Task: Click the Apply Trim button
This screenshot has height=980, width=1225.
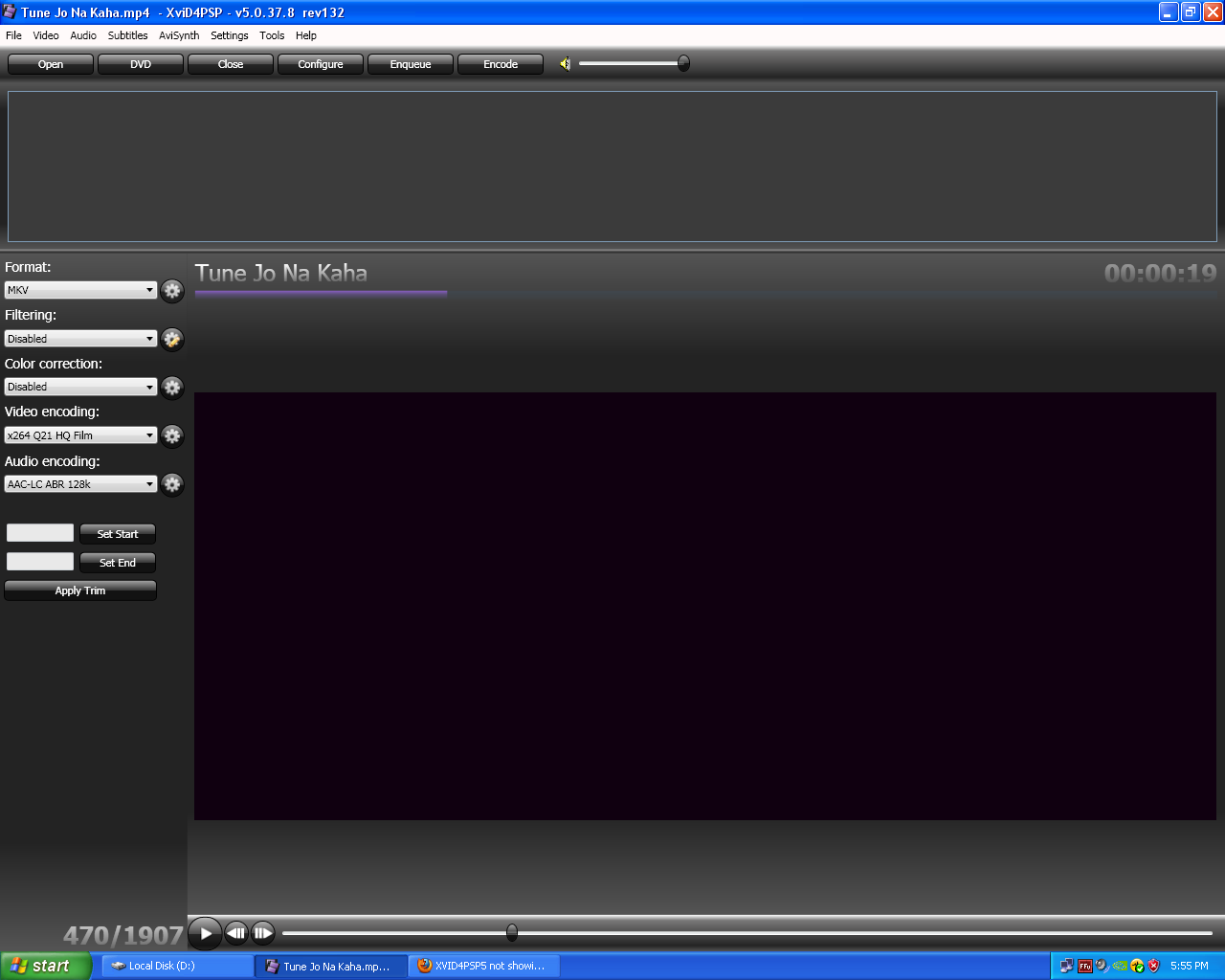Action: pos(80,590)
